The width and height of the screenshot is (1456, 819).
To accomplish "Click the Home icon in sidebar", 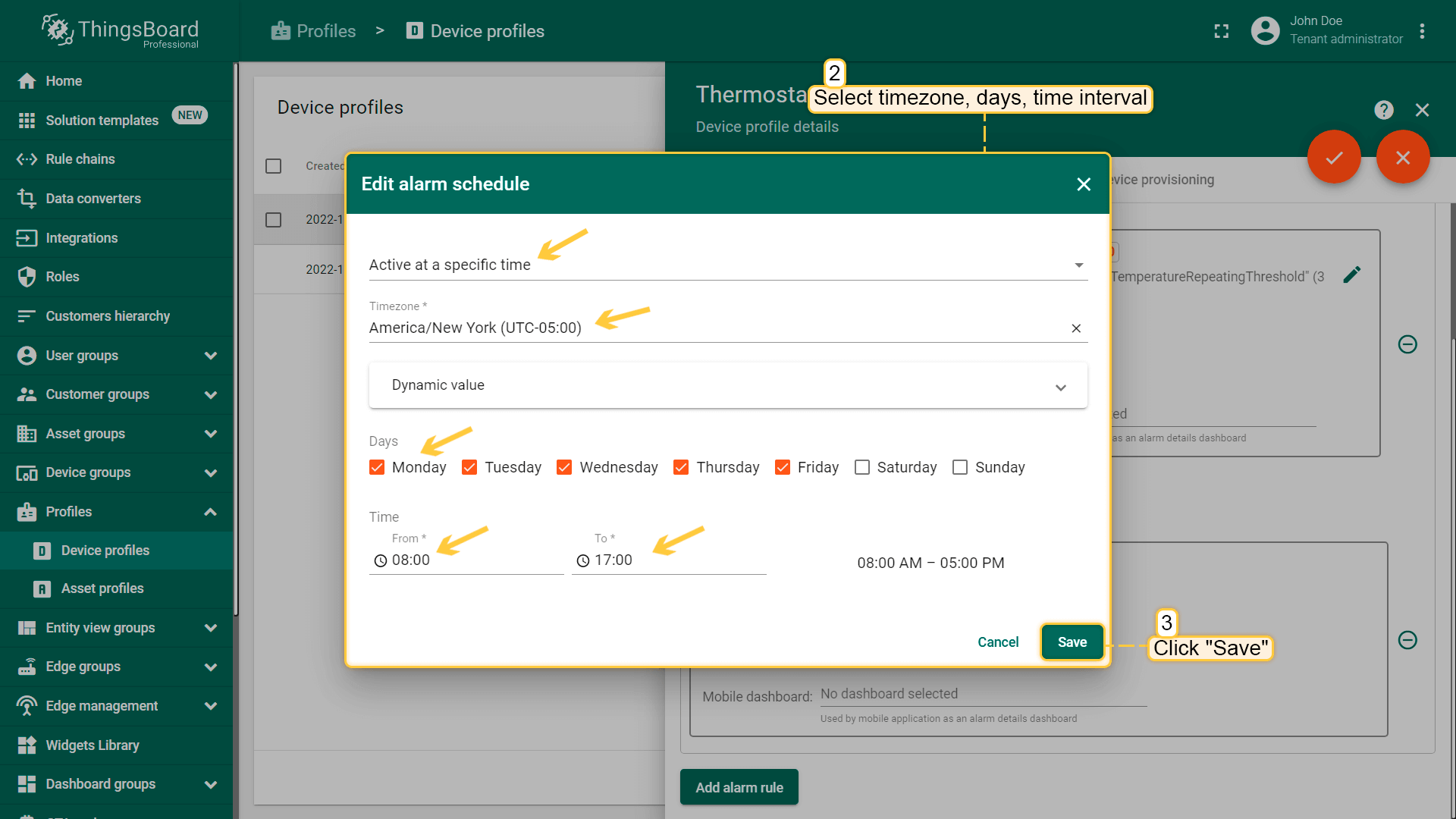I will click(27, 81).
